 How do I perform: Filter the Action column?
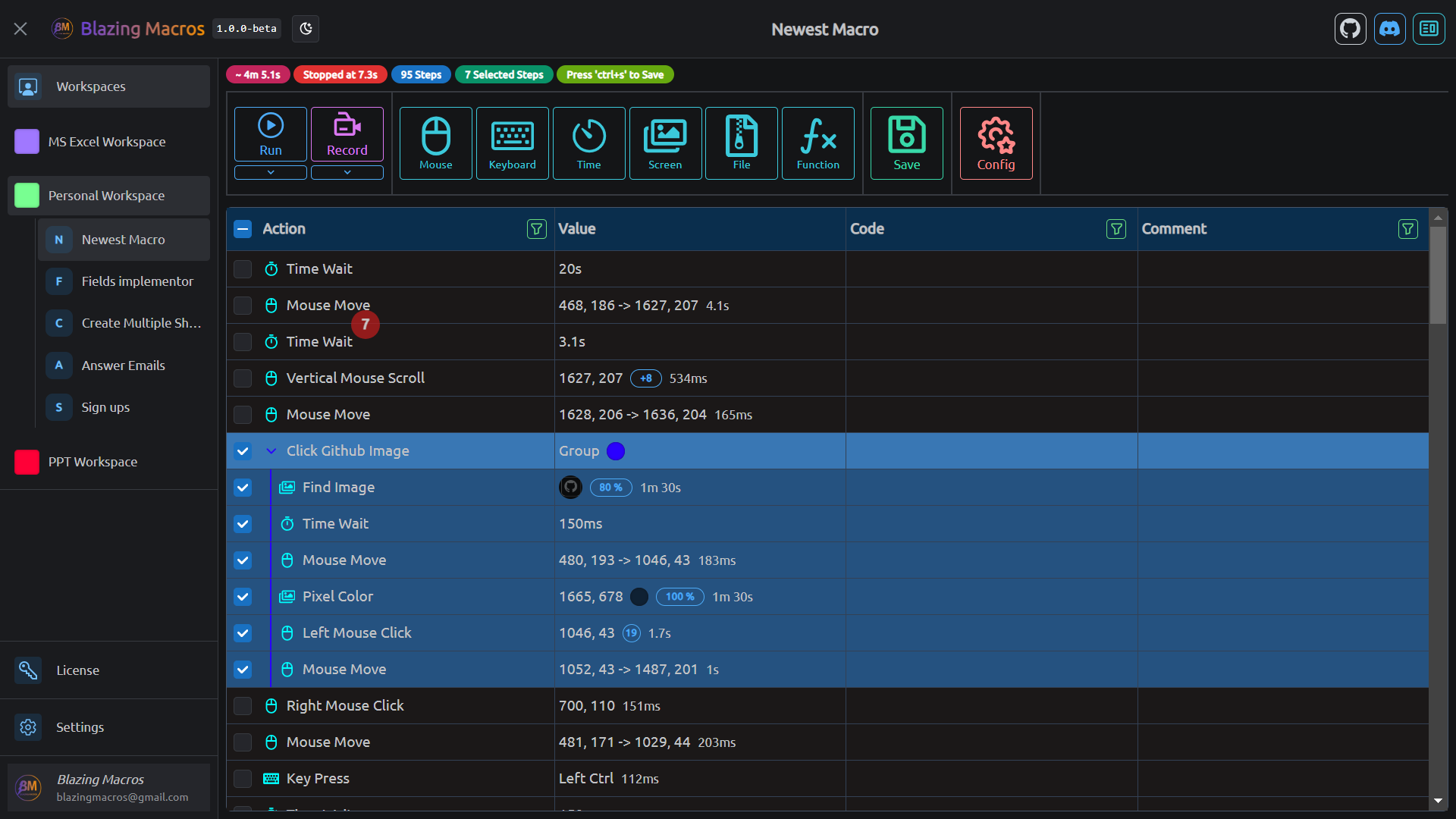coord(537,229)
